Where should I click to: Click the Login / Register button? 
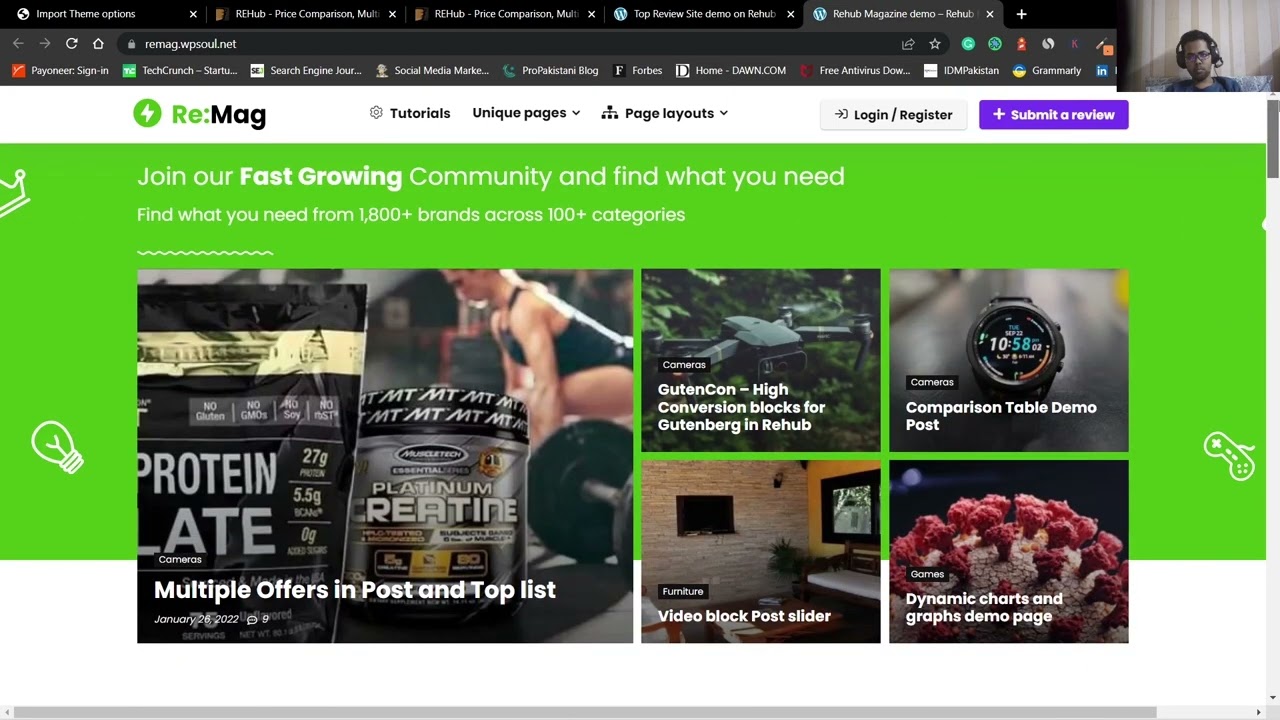tap(893, 114)
